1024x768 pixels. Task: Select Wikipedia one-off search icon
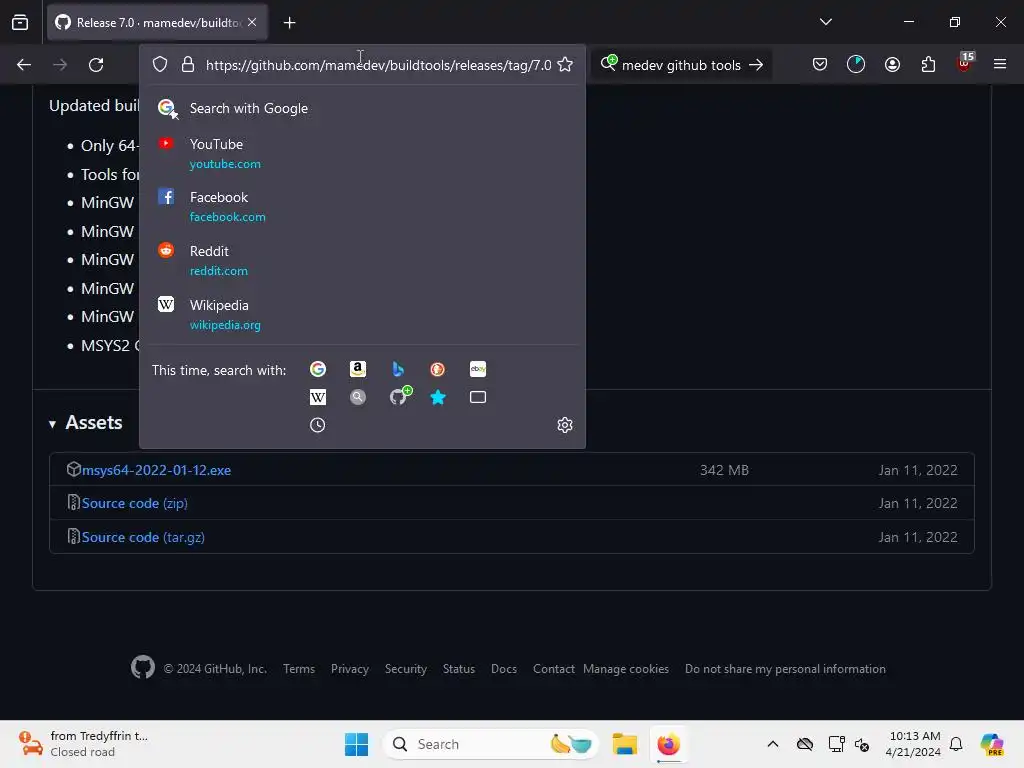pos(317,397)
